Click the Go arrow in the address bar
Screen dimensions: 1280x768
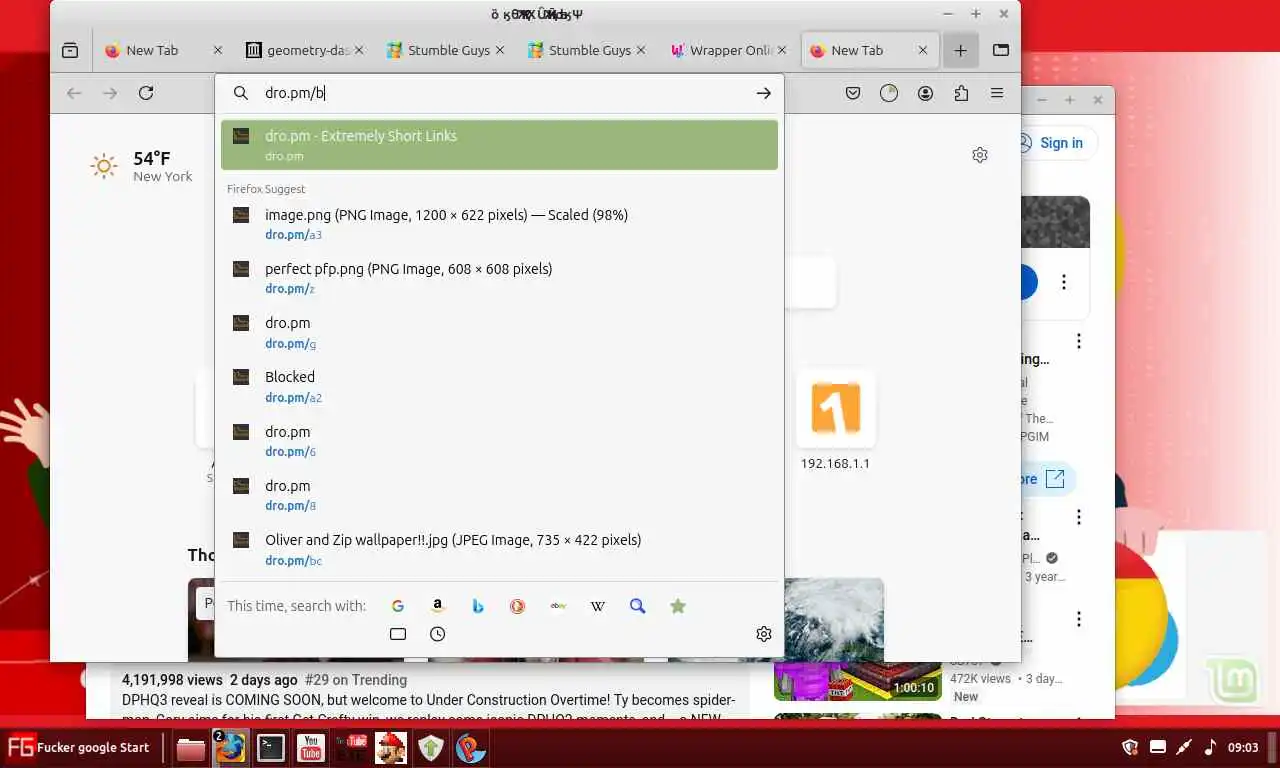pyautogui.click(x=763, y=93)
